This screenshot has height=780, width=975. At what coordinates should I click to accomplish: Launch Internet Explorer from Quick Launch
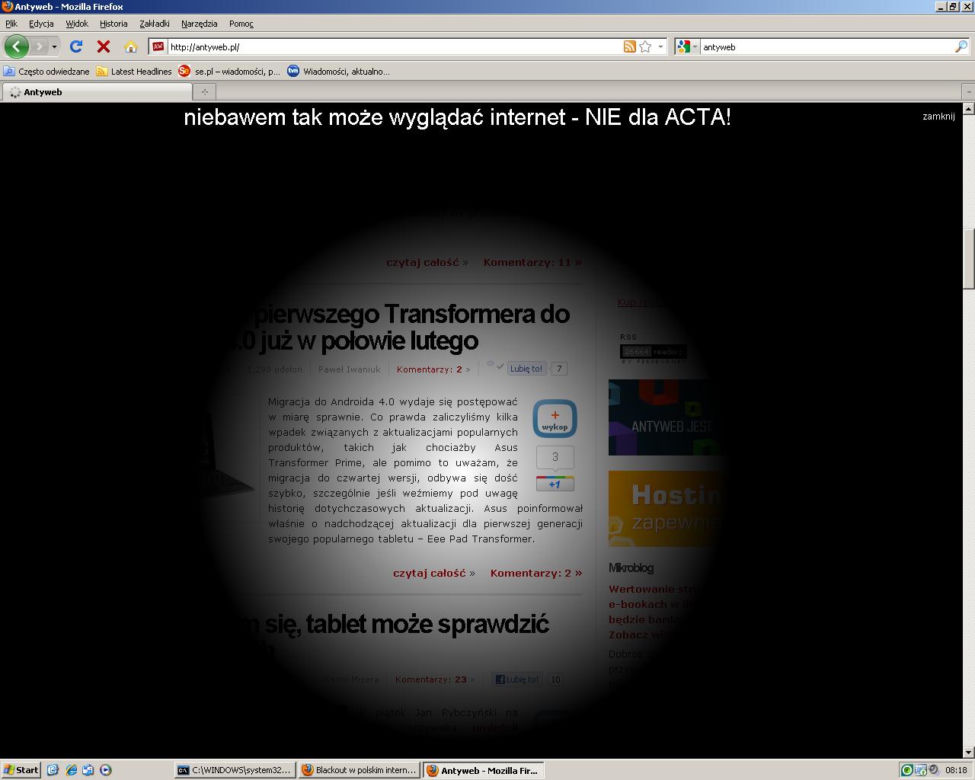[71, 770]
